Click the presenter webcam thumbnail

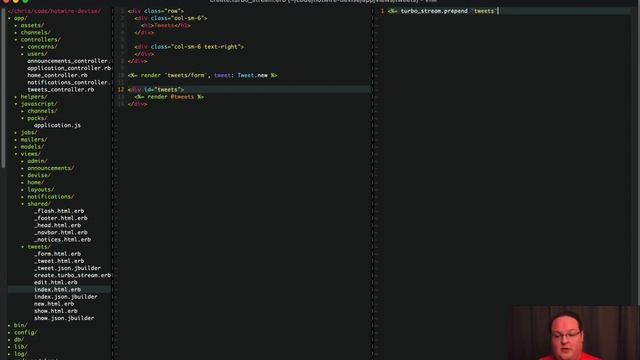tap(574, 333)
